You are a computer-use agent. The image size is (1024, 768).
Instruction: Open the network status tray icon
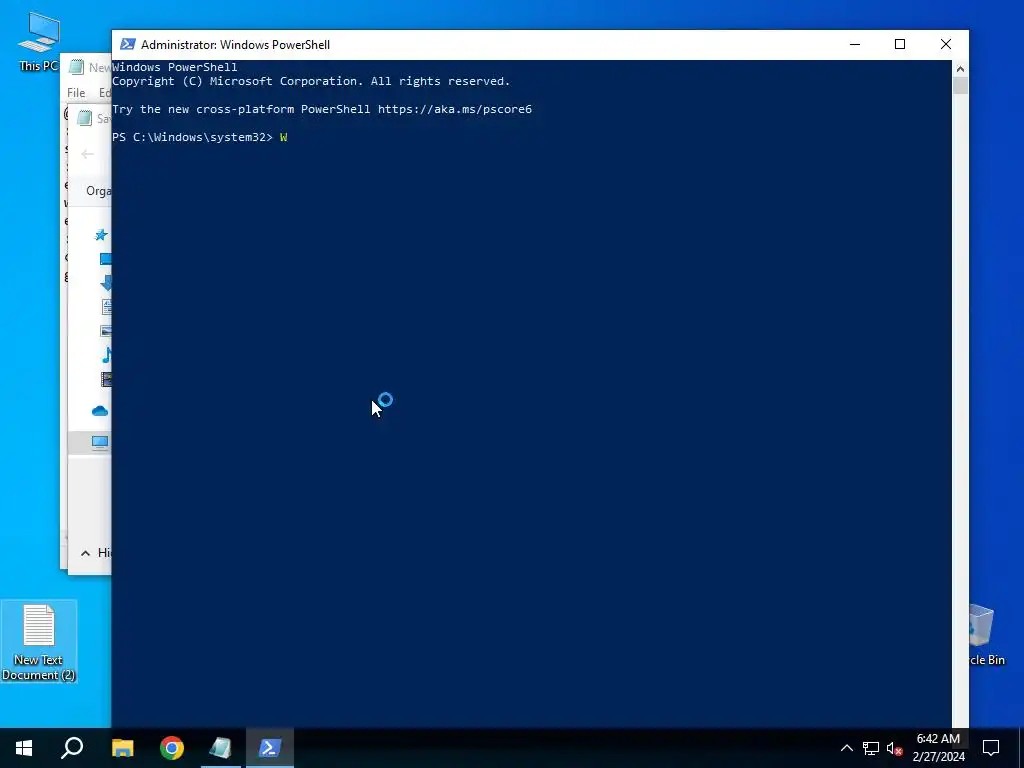pyautogui.click(x=871, y=748)
